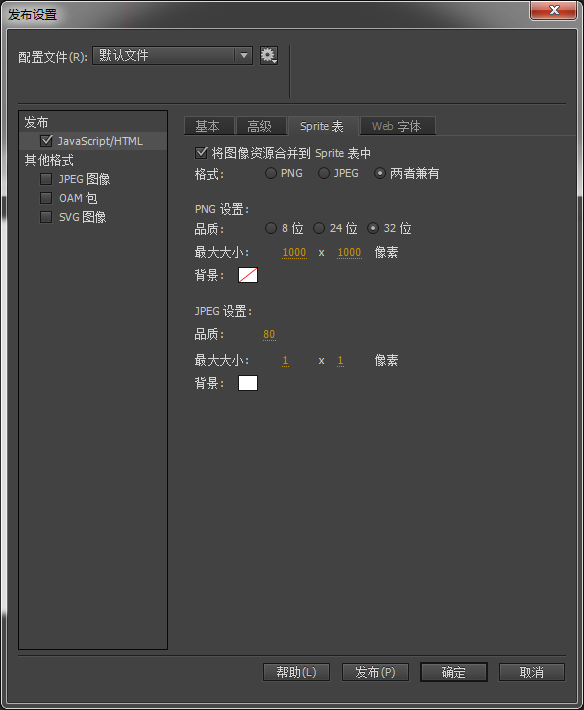Enable the SVG 图像 checkbox
Viewport: 584px width, 710px height.
(46, 217)
